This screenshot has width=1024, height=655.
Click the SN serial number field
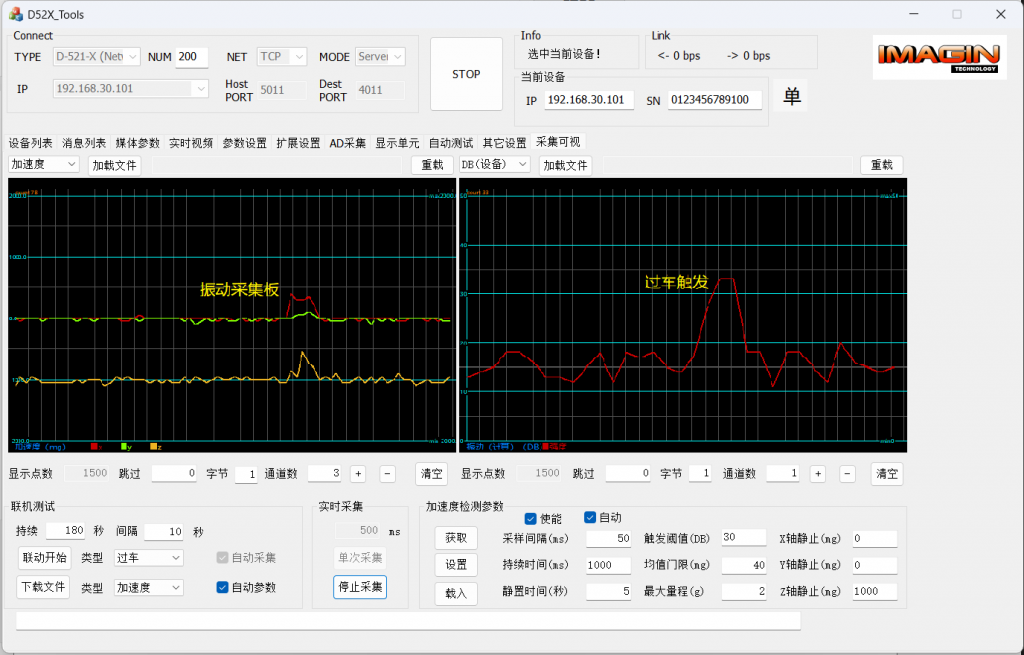(x=714, y=100)
